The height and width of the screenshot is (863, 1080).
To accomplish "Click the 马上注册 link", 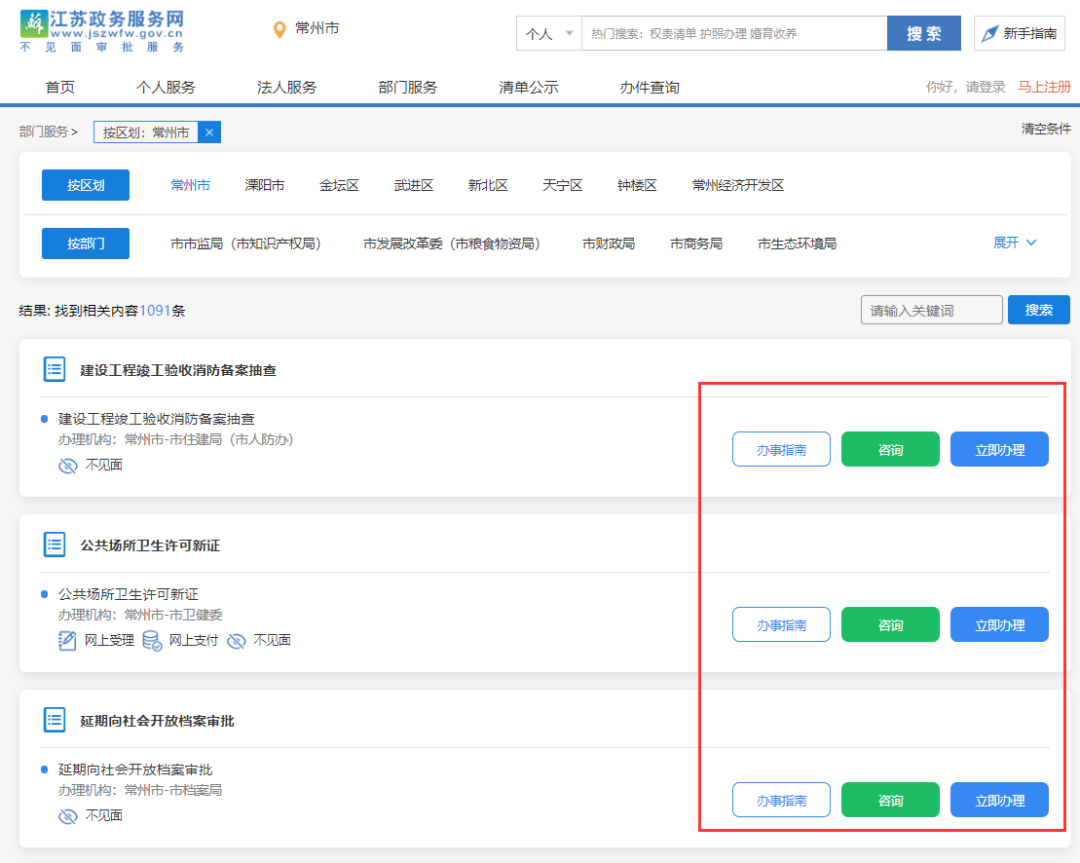I will (1044, 87).
